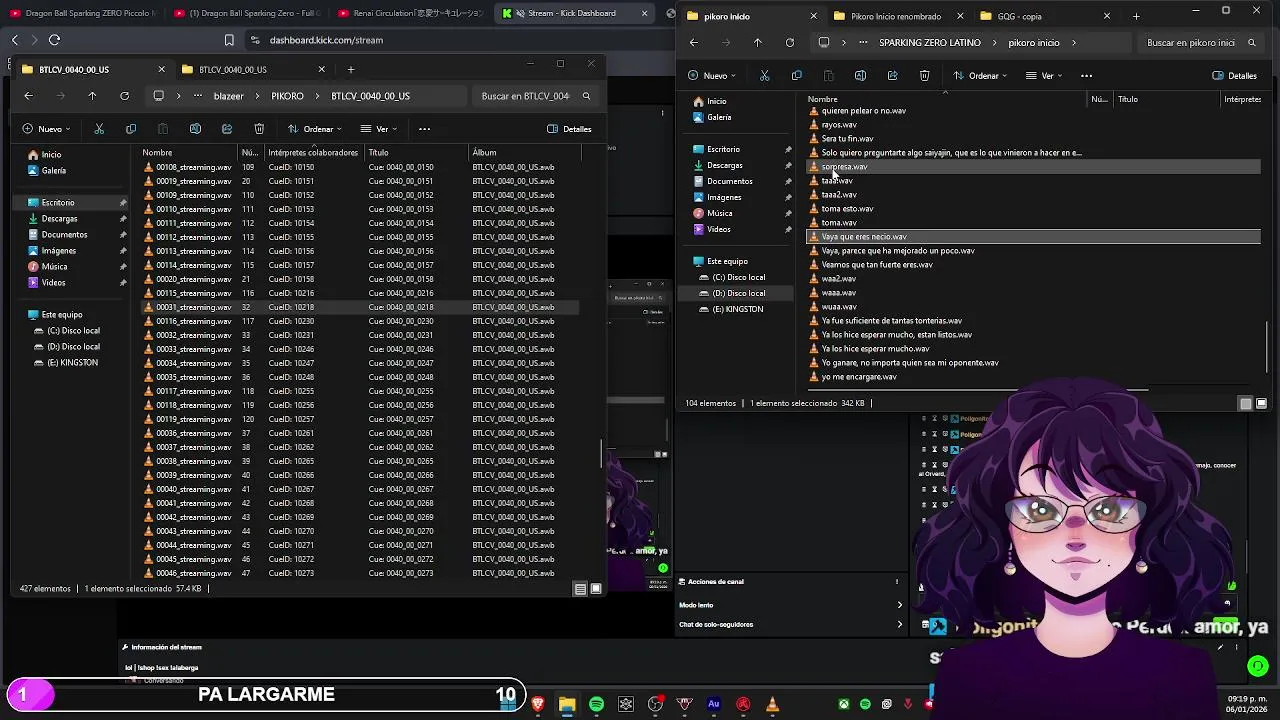Sort by Álbum column in BTLCV_0040_00_US window
1280x720 pixels.
click(x=485, y=153)
